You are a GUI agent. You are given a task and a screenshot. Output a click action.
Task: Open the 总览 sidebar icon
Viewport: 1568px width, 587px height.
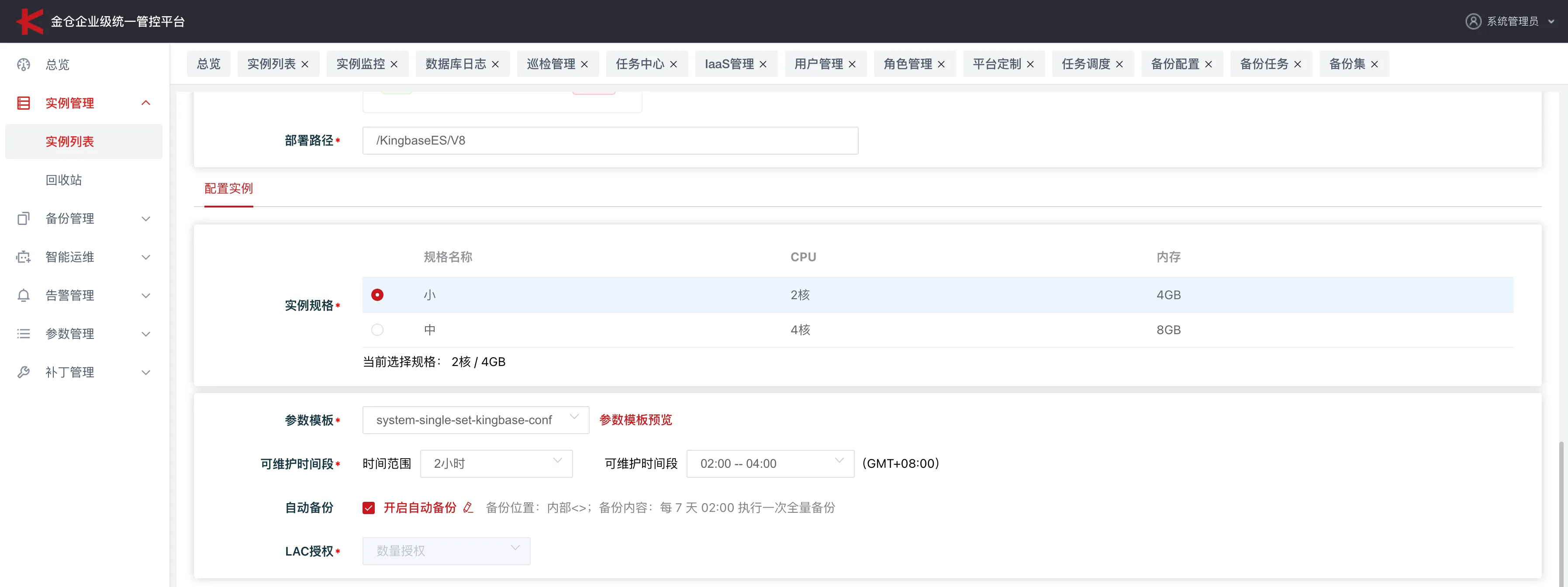coord(23,65)
